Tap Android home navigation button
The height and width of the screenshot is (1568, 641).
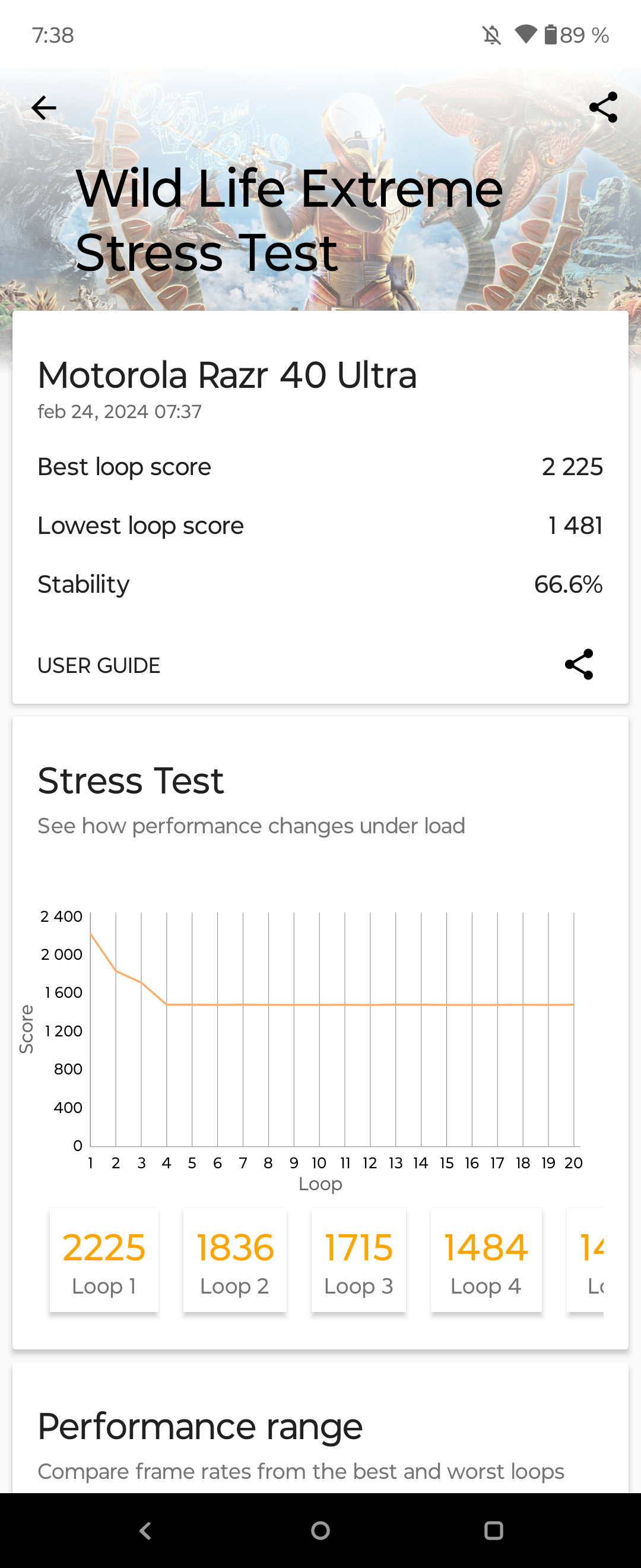click(320, 1530)
